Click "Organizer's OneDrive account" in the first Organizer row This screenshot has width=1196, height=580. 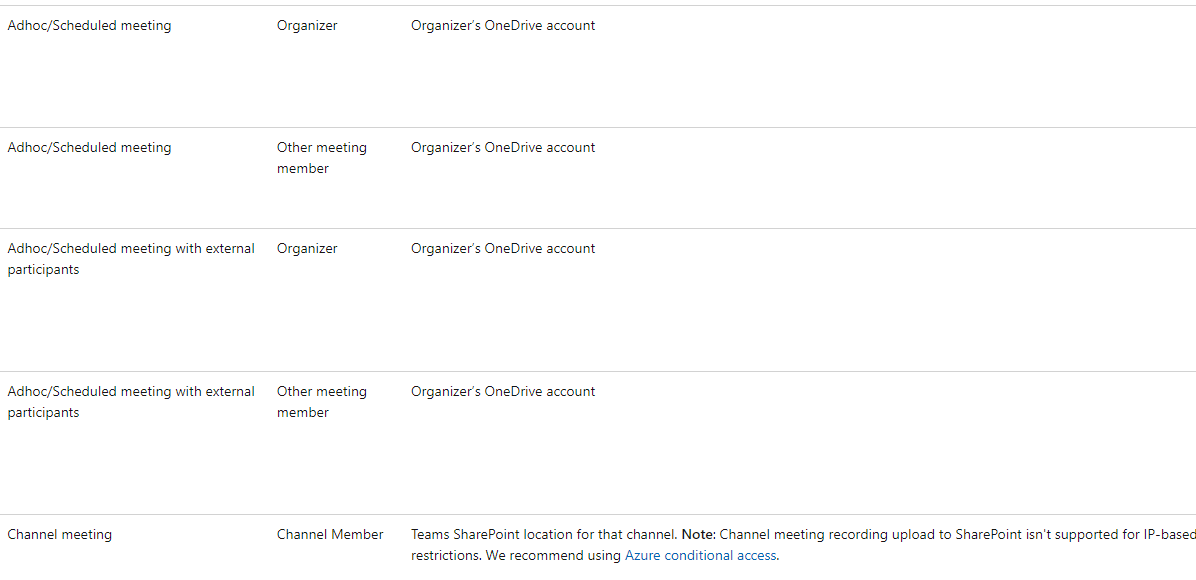click(x=503, y=25)
